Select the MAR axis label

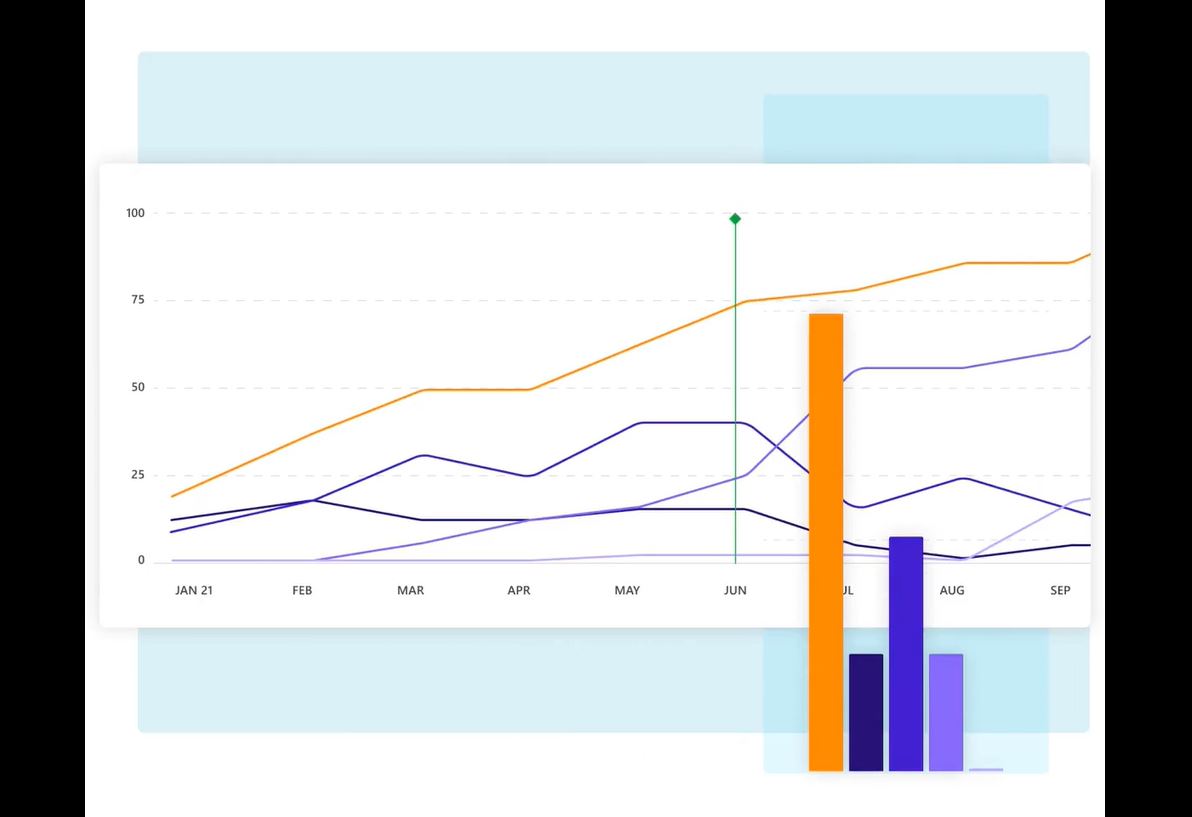(x=410, y=590)
